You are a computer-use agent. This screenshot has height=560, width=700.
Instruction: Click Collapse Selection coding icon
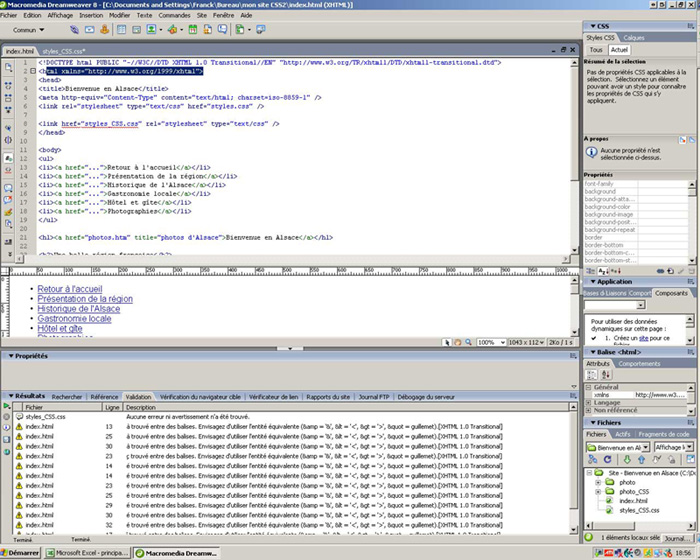coord(8,97)
